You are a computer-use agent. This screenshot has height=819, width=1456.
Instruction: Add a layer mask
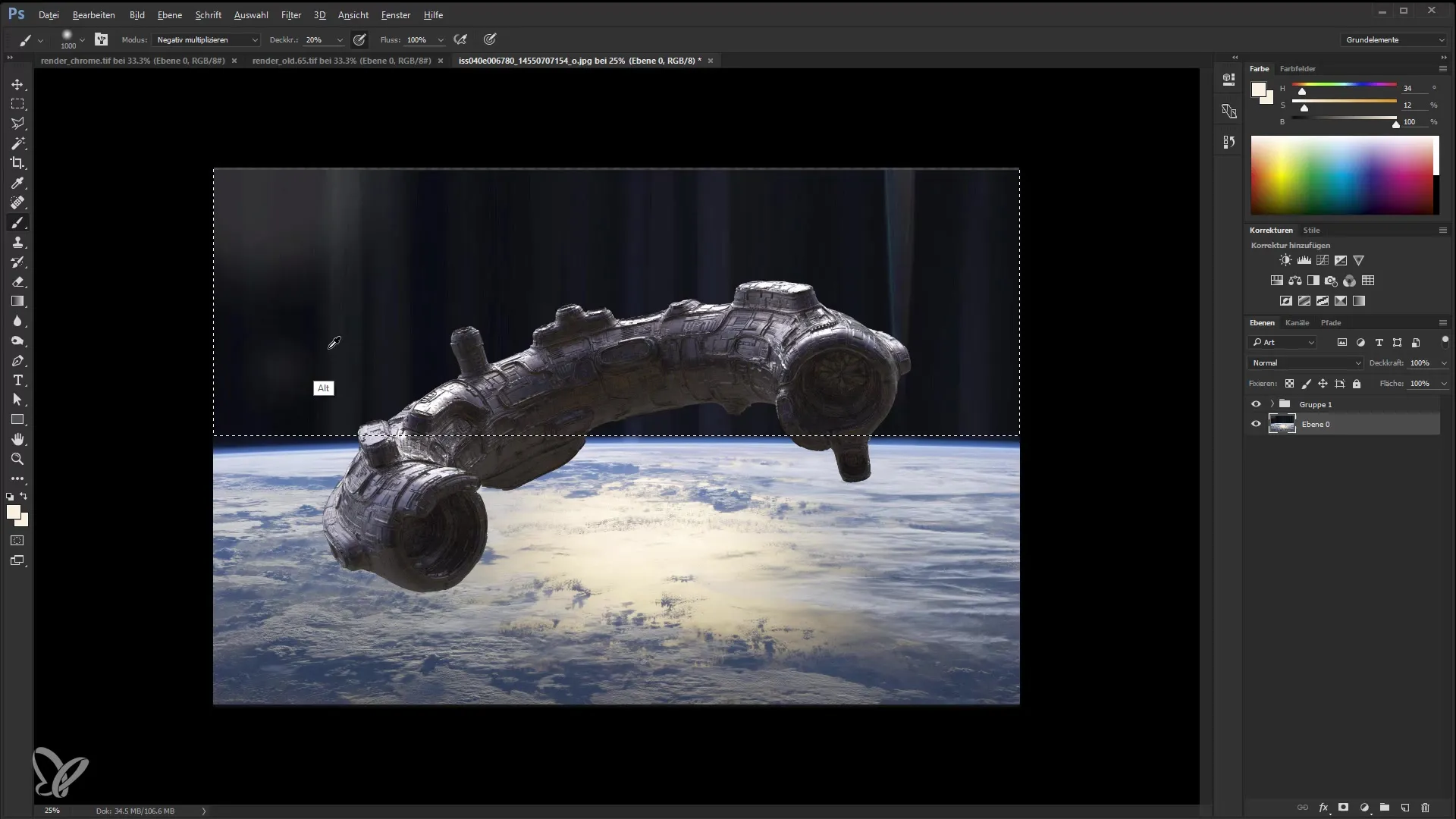click(x=1343, y=808)
